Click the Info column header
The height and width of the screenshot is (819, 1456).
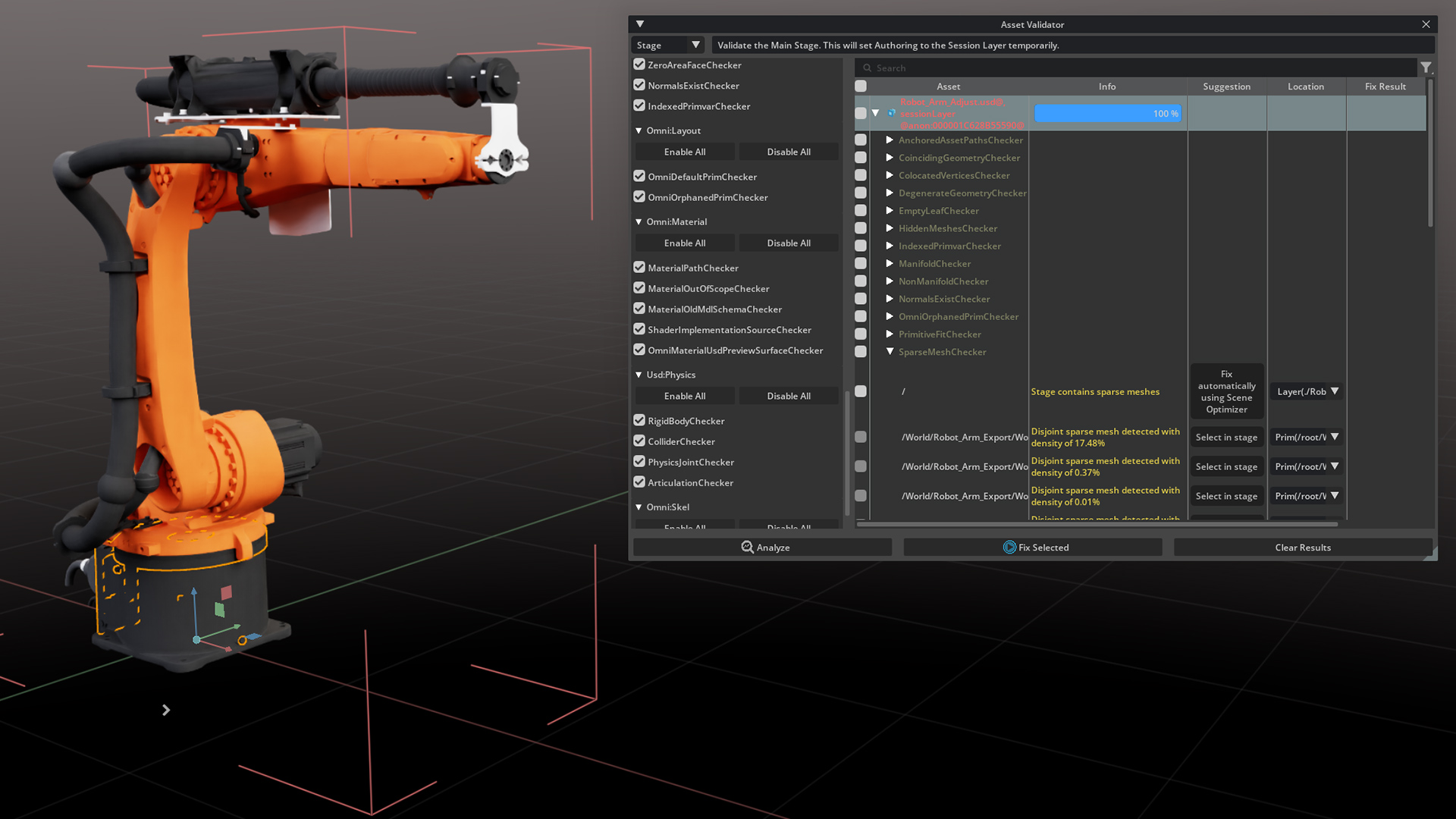coord(1107,86)
